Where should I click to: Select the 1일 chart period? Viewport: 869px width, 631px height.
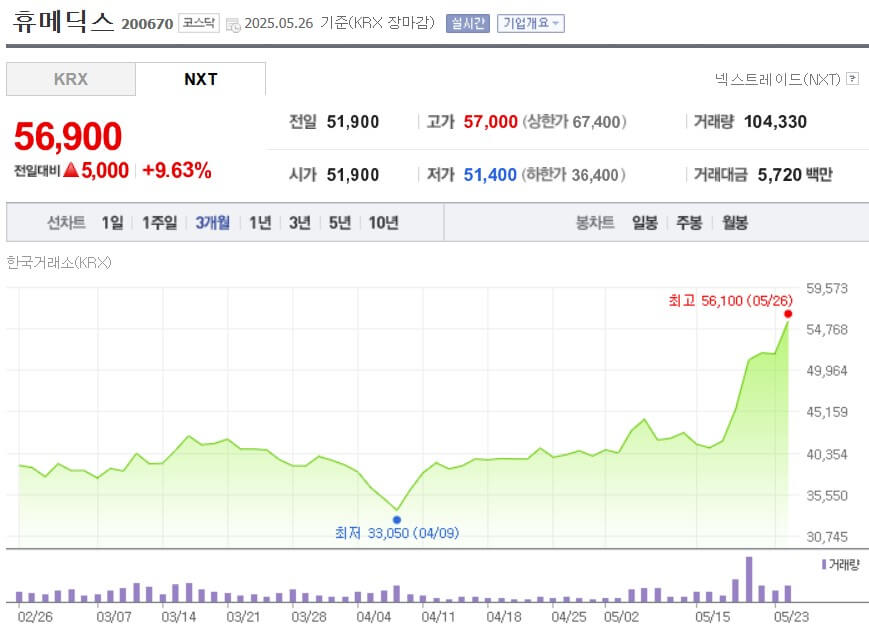pos(110,223)
